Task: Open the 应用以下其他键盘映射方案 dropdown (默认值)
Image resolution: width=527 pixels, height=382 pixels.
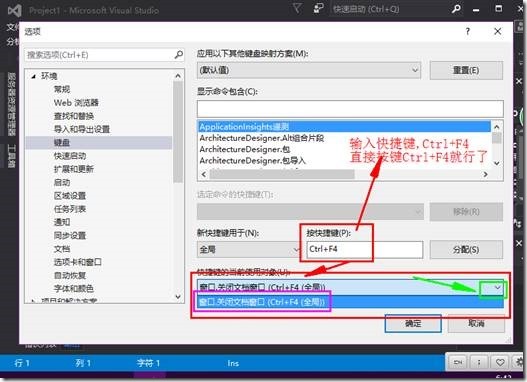Action: [309, 70]
